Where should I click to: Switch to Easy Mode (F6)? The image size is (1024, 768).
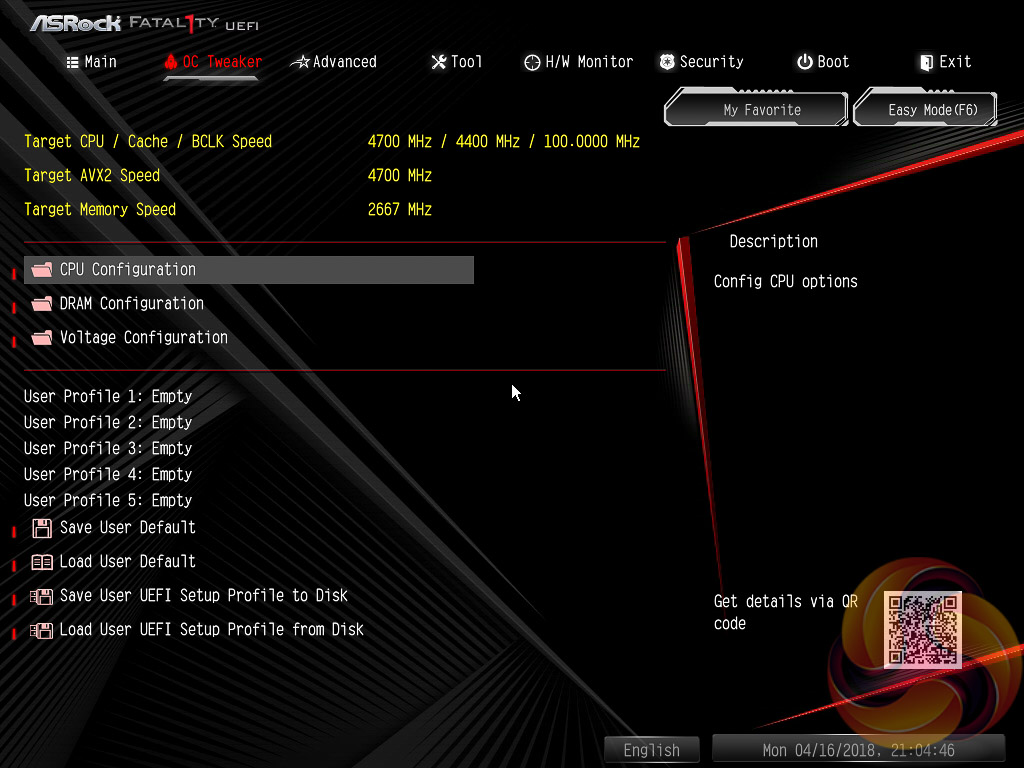[925, 109]
